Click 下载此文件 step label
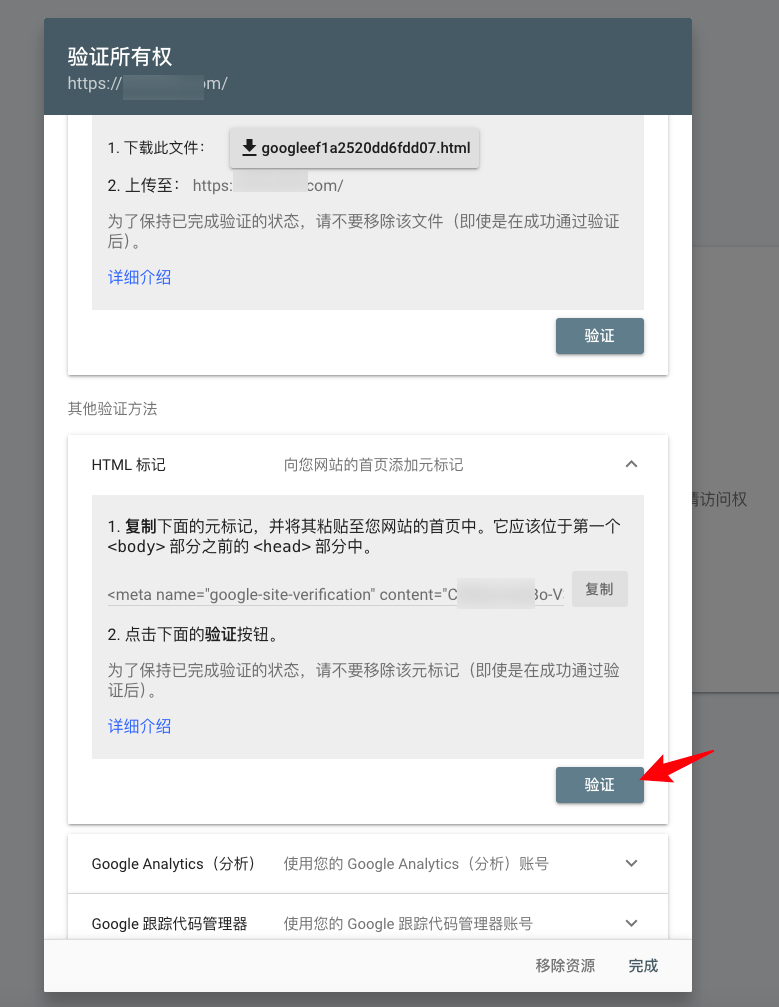 [x=156, y=148]
